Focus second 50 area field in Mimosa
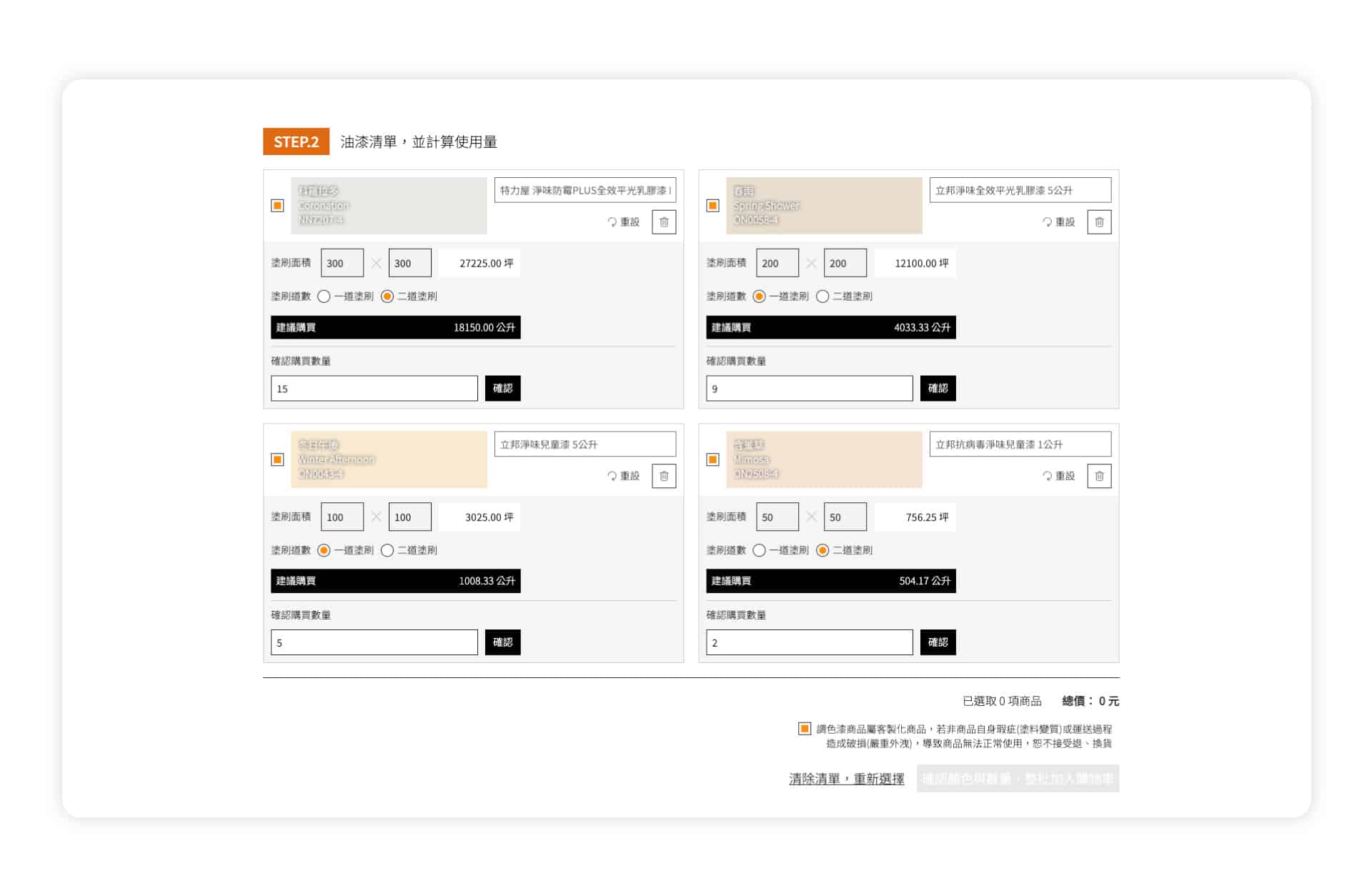 point(845,517)
